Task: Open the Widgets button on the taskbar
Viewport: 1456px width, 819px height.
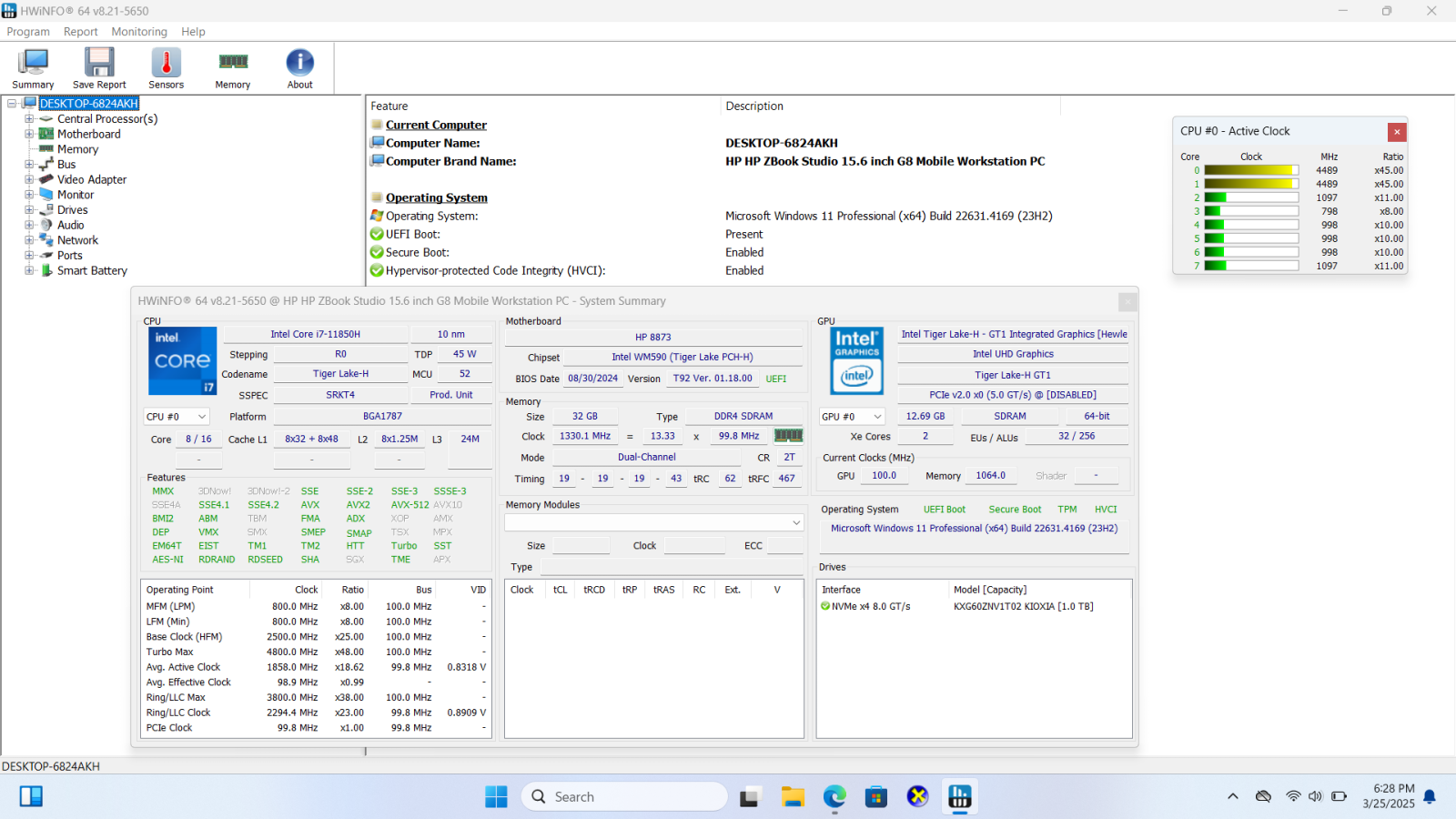Action: [x=31, y=797]
